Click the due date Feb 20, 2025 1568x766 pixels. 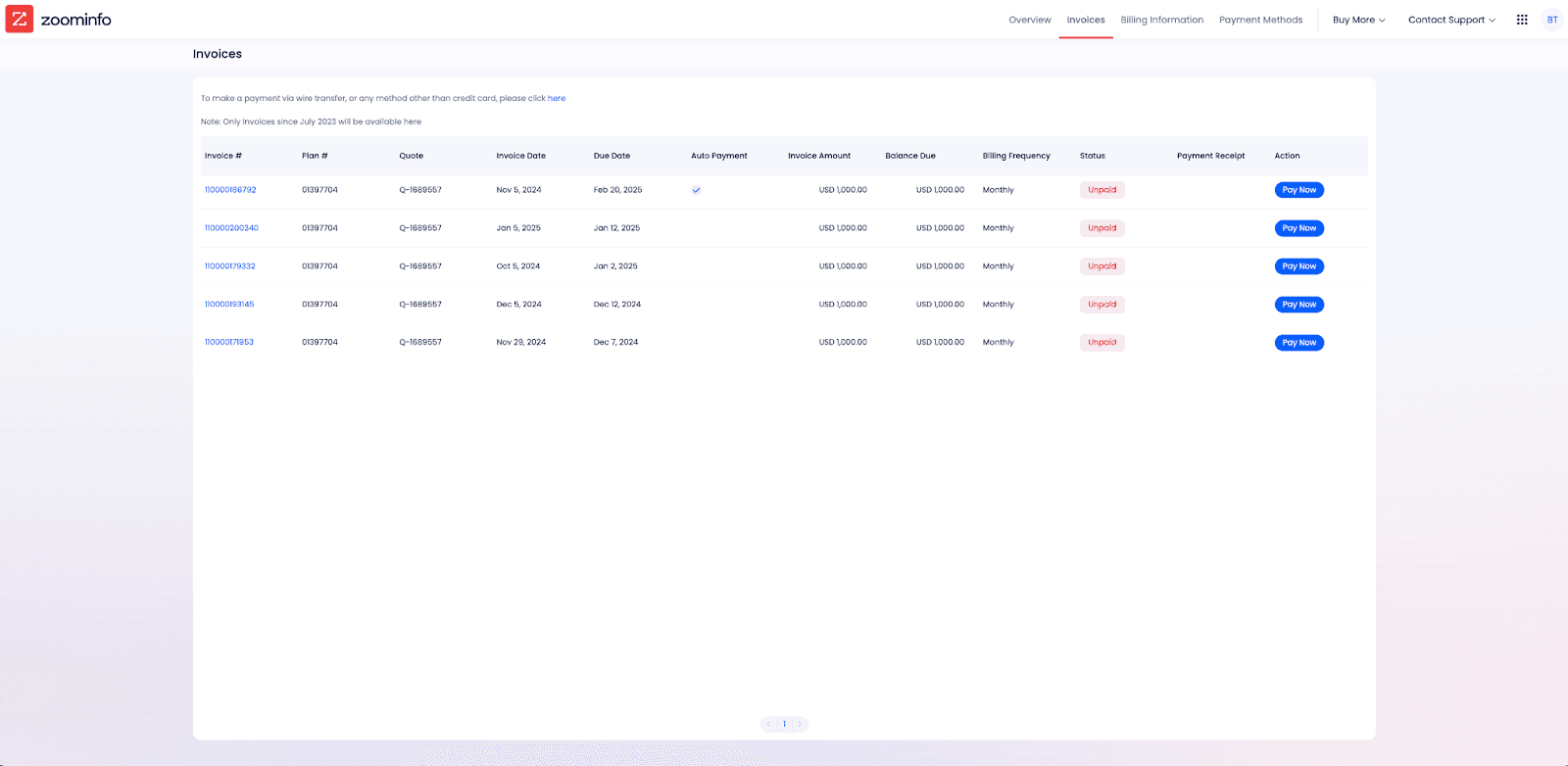[618, 190]
